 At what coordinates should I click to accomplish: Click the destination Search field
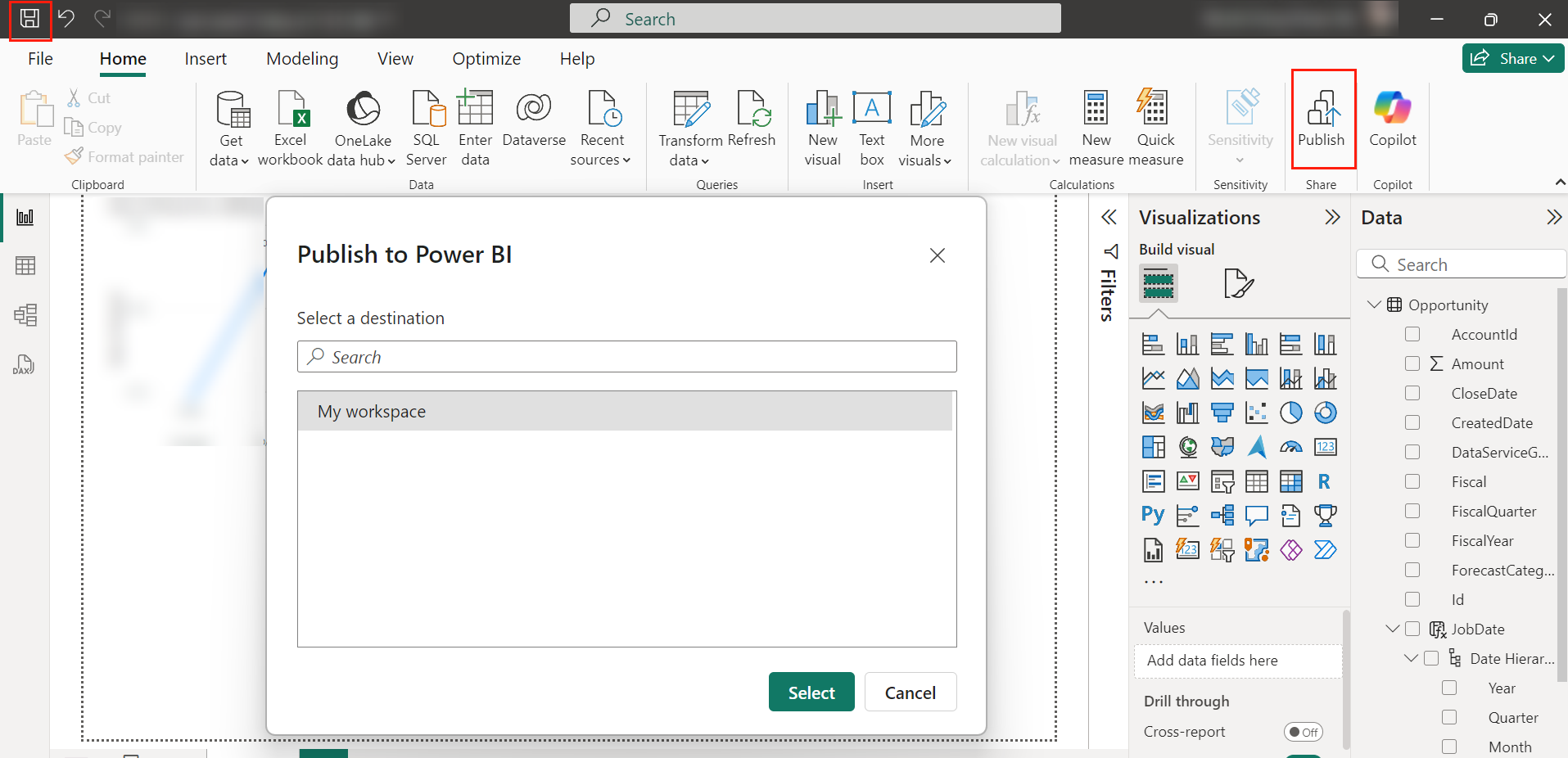(x=626, y=357)
